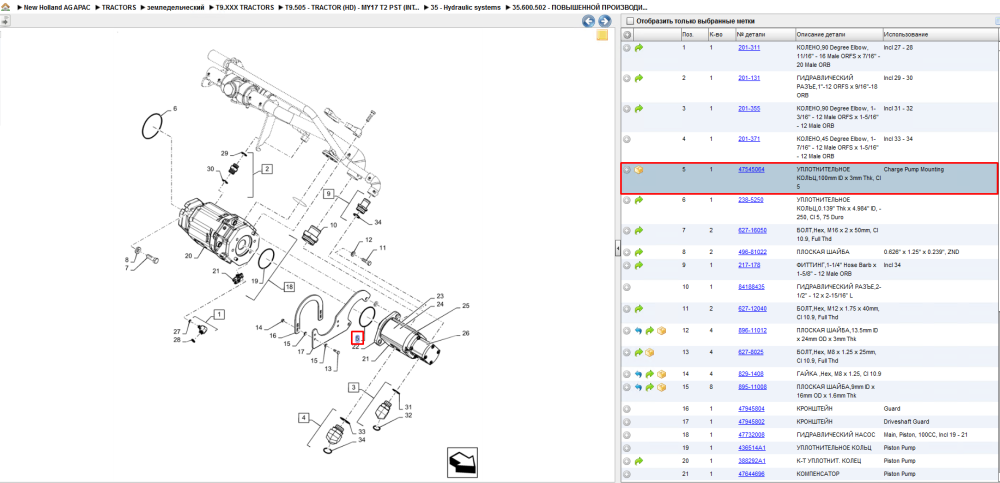Click the box icon for part 47545064

[638, 170]
